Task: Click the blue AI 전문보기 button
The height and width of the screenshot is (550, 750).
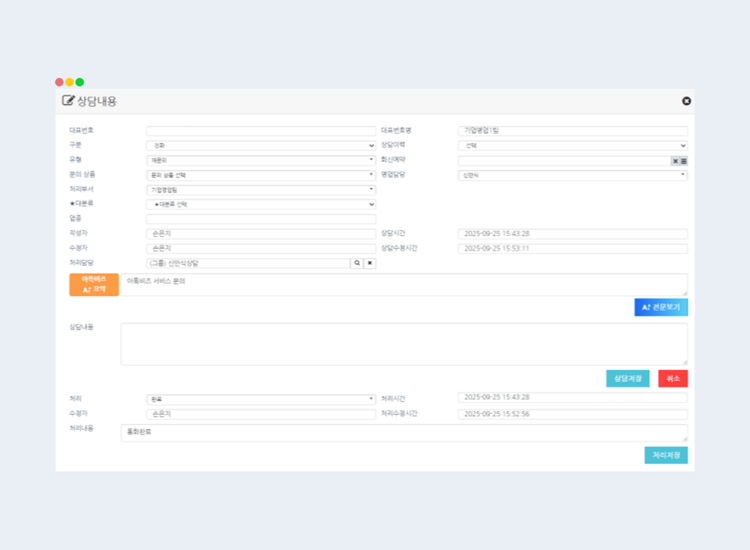Action: coord(660,307)
